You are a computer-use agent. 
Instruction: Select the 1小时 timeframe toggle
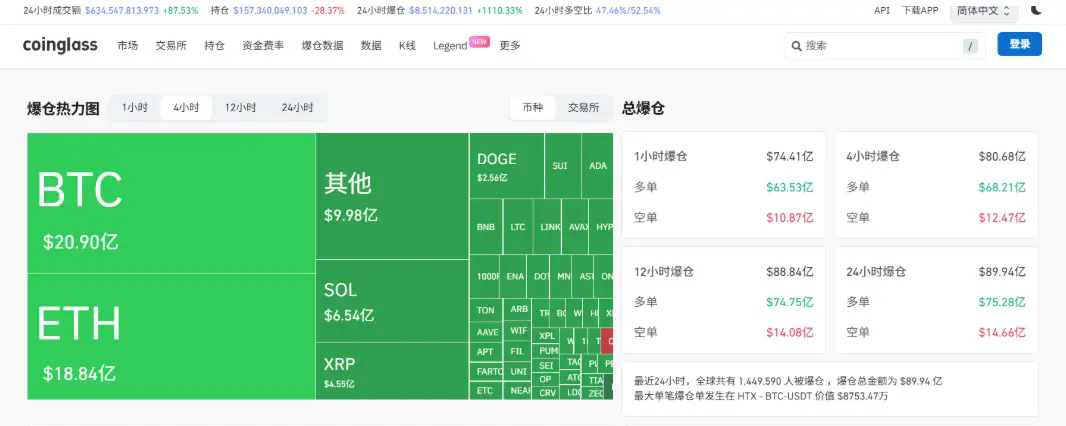click(x=135, y=108)
